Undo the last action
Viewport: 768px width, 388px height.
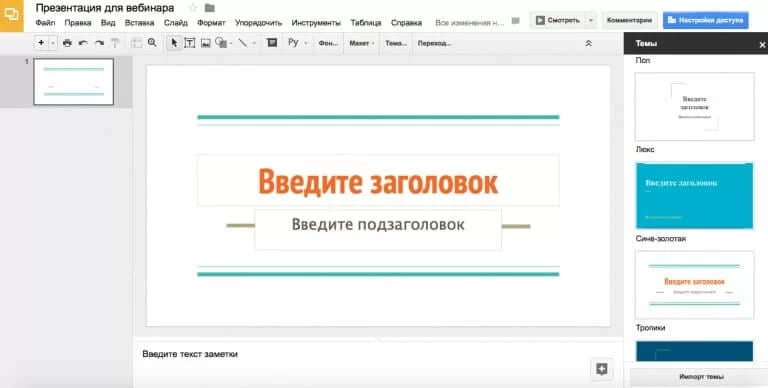click(x=83, y=43)
